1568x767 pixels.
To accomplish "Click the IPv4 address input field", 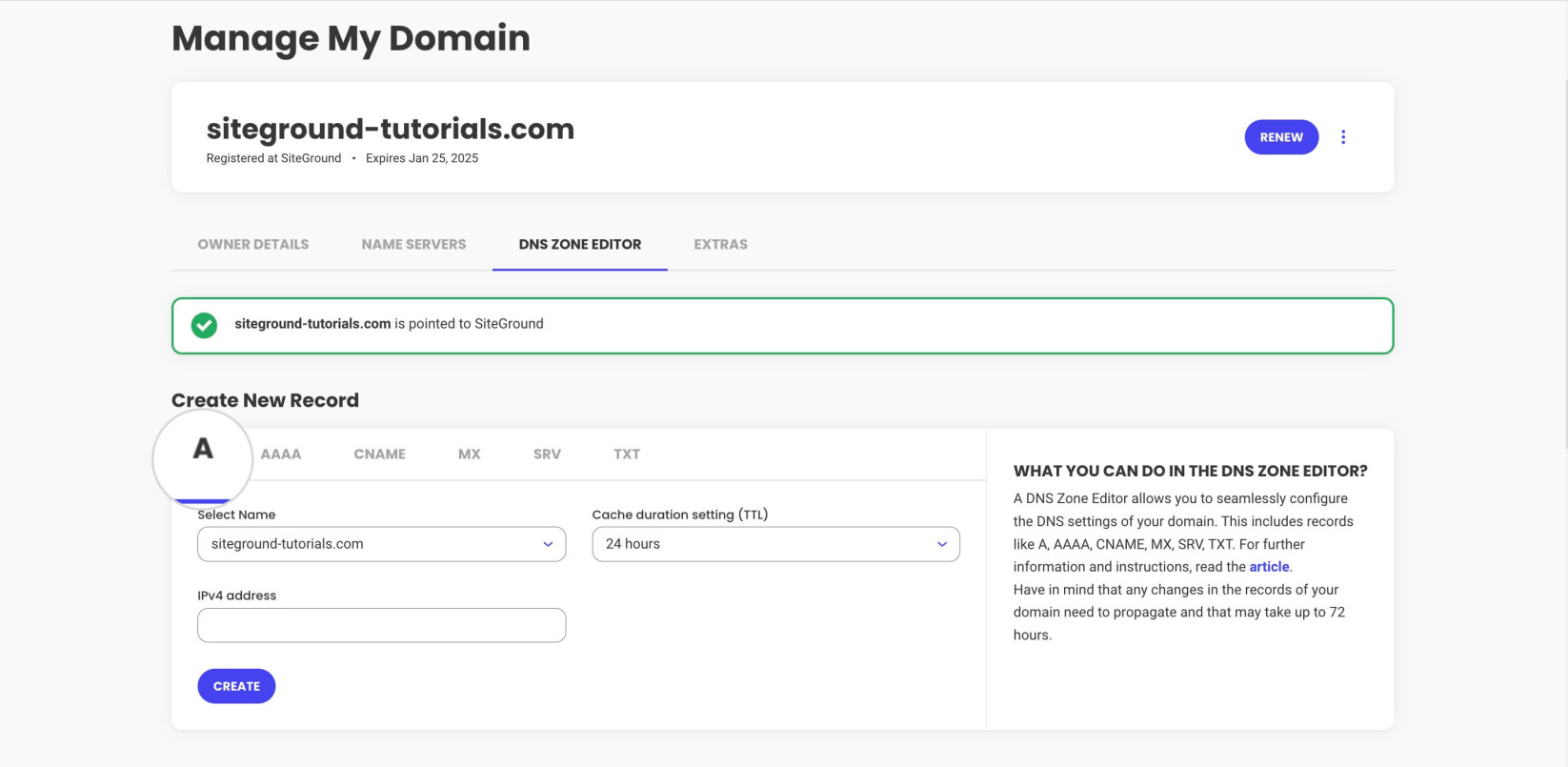I will pos(381,625).
